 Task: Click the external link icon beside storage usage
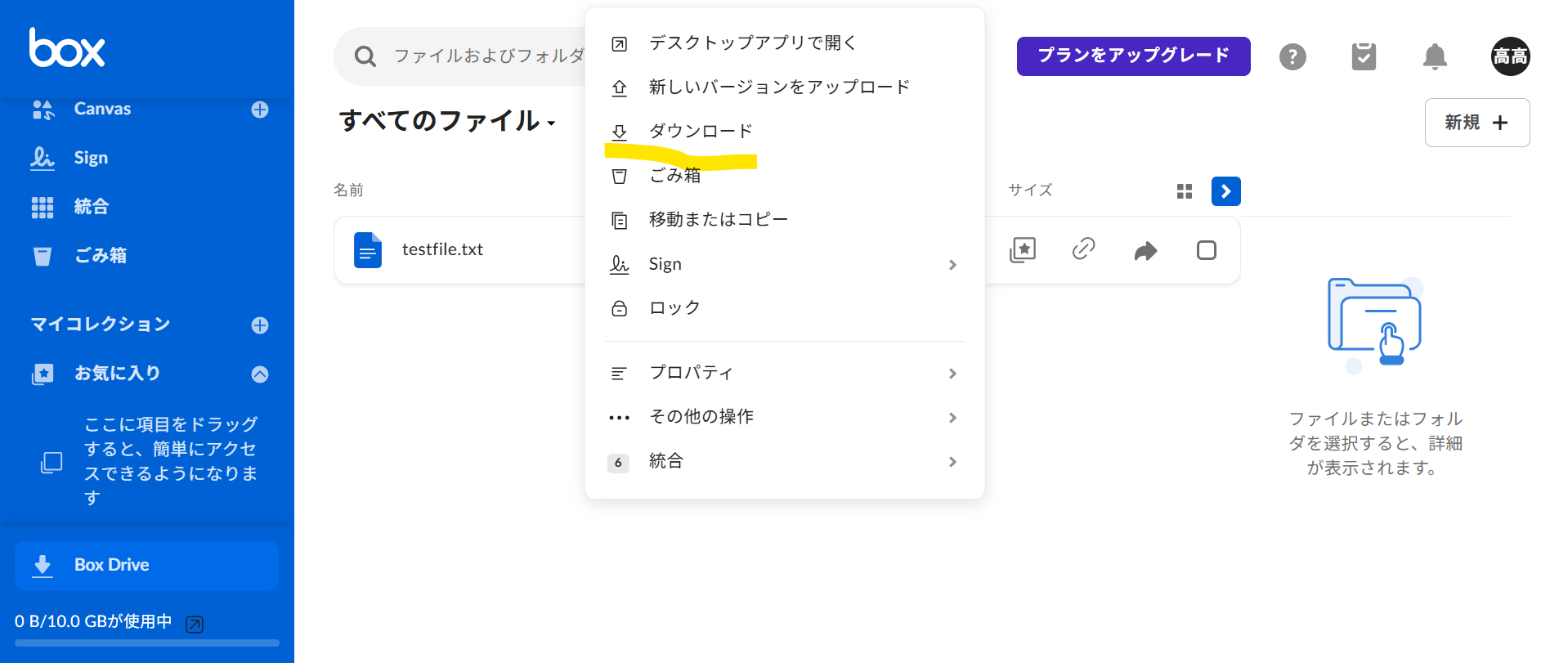(195, 625)
